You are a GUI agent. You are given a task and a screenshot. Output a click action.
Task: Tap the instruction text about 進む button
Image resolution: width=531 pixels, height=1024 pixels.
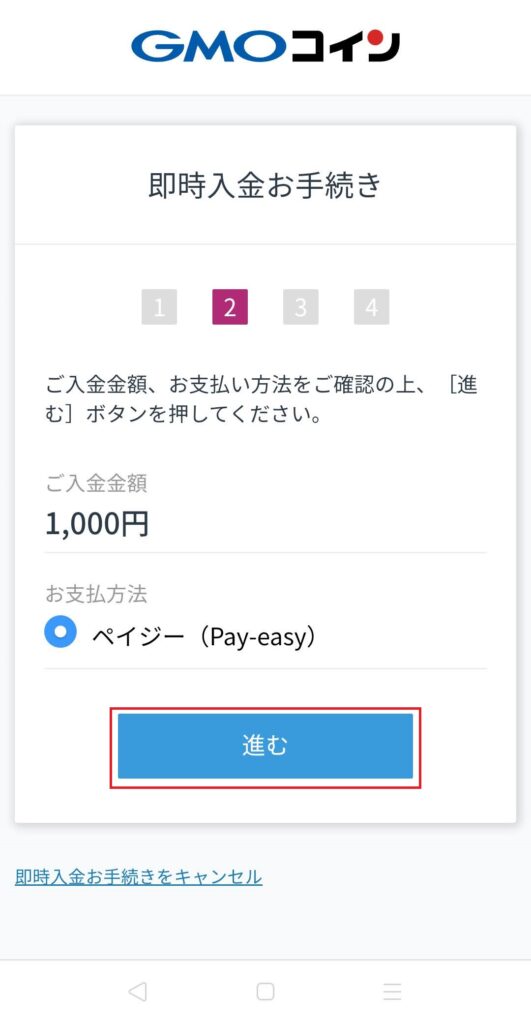point(261,400)
